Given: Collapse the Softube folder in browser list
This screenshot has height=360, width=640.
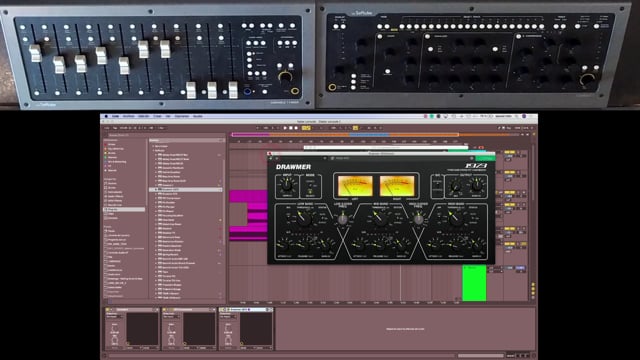Looking at the screenshot, I should point(154,151).
